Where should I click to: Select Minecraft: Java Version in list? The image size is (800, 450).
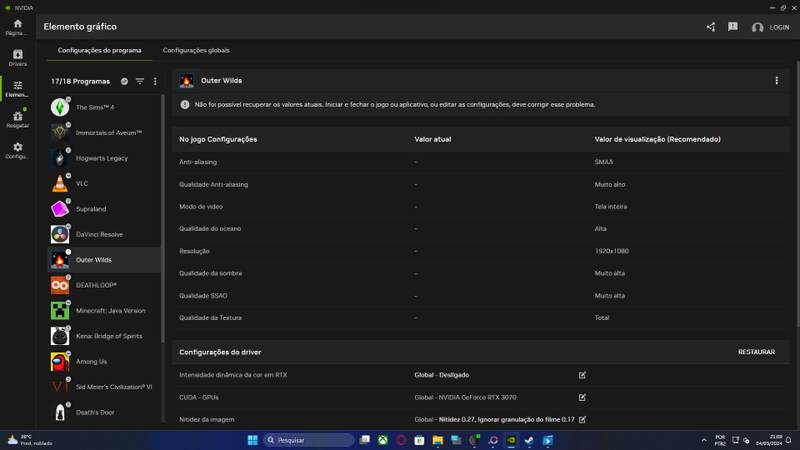tap(105, 311)
